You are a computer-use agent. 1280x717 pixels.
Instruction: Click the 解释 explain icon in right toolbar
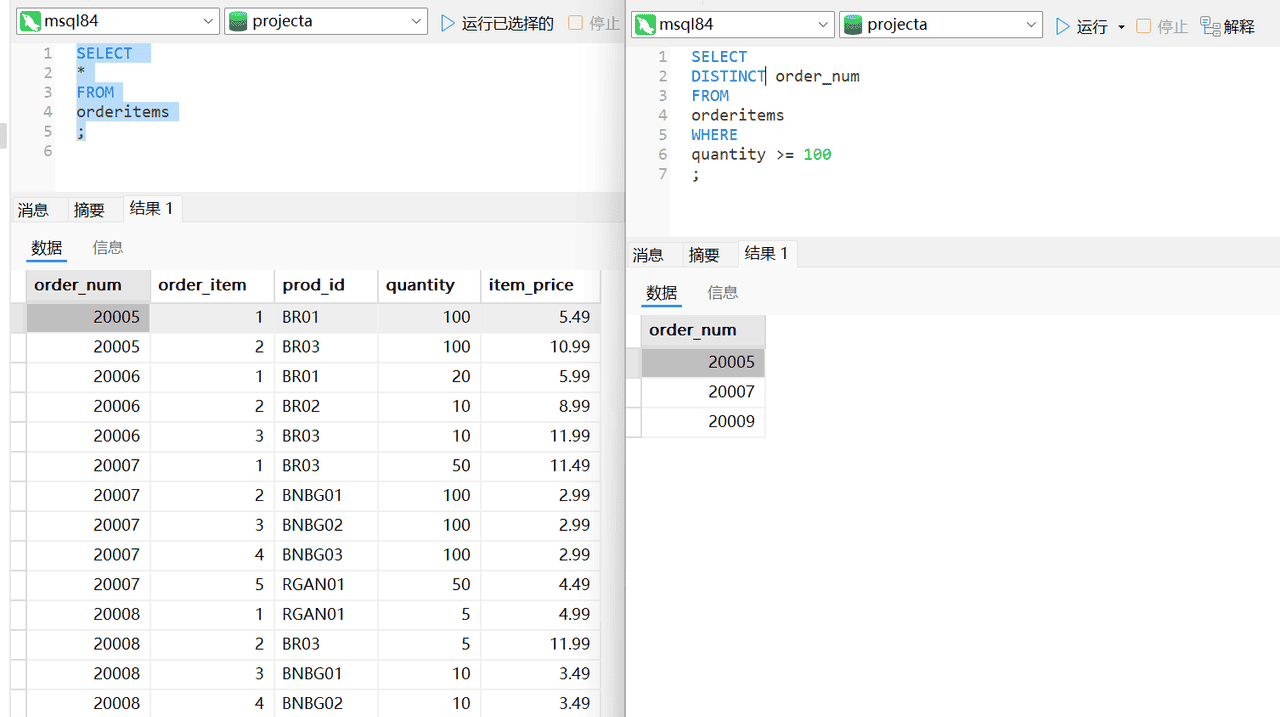point(1210,27)
